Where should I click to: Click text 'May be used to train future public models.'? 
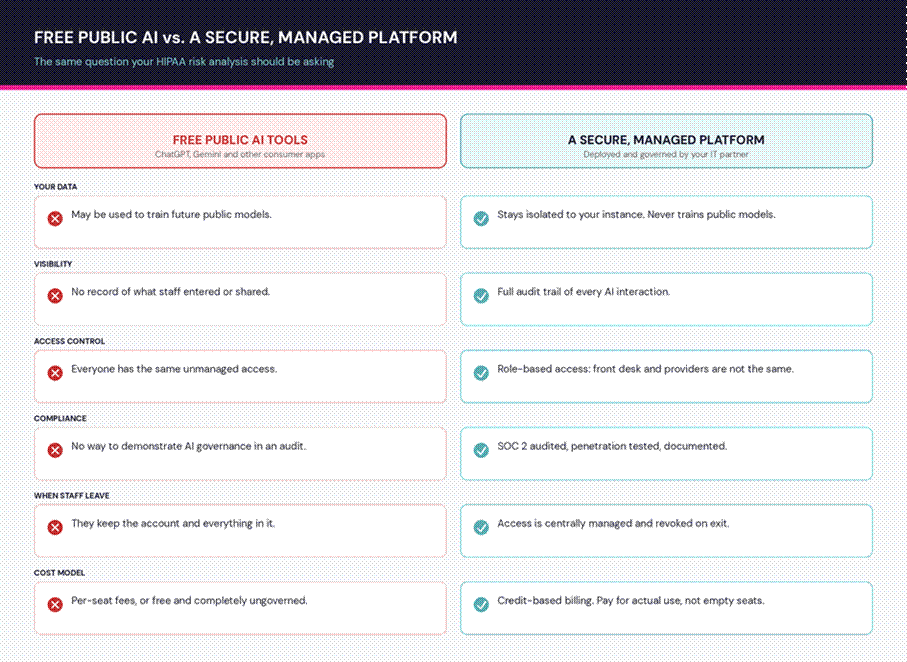click(171, 215)
